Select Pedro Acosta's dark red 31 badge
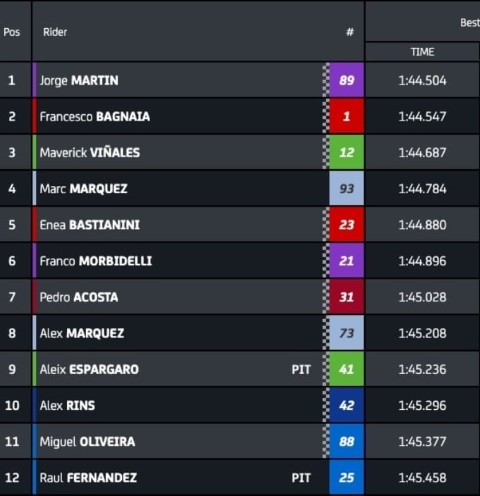This screenshot has width=480, height=496. point(346,297)
